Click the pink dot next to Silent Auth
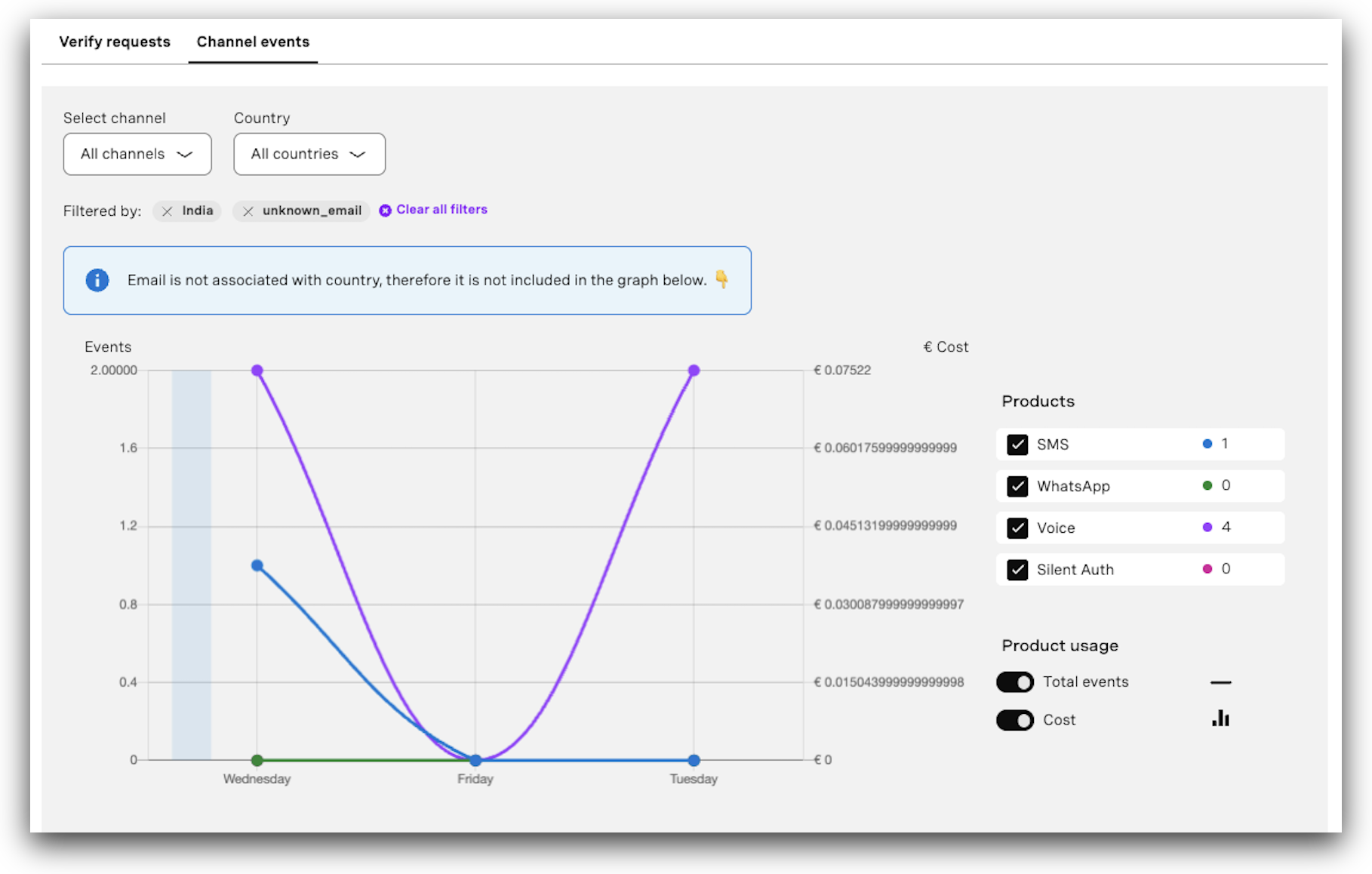1372x874 pixels. click(1207, 569)
